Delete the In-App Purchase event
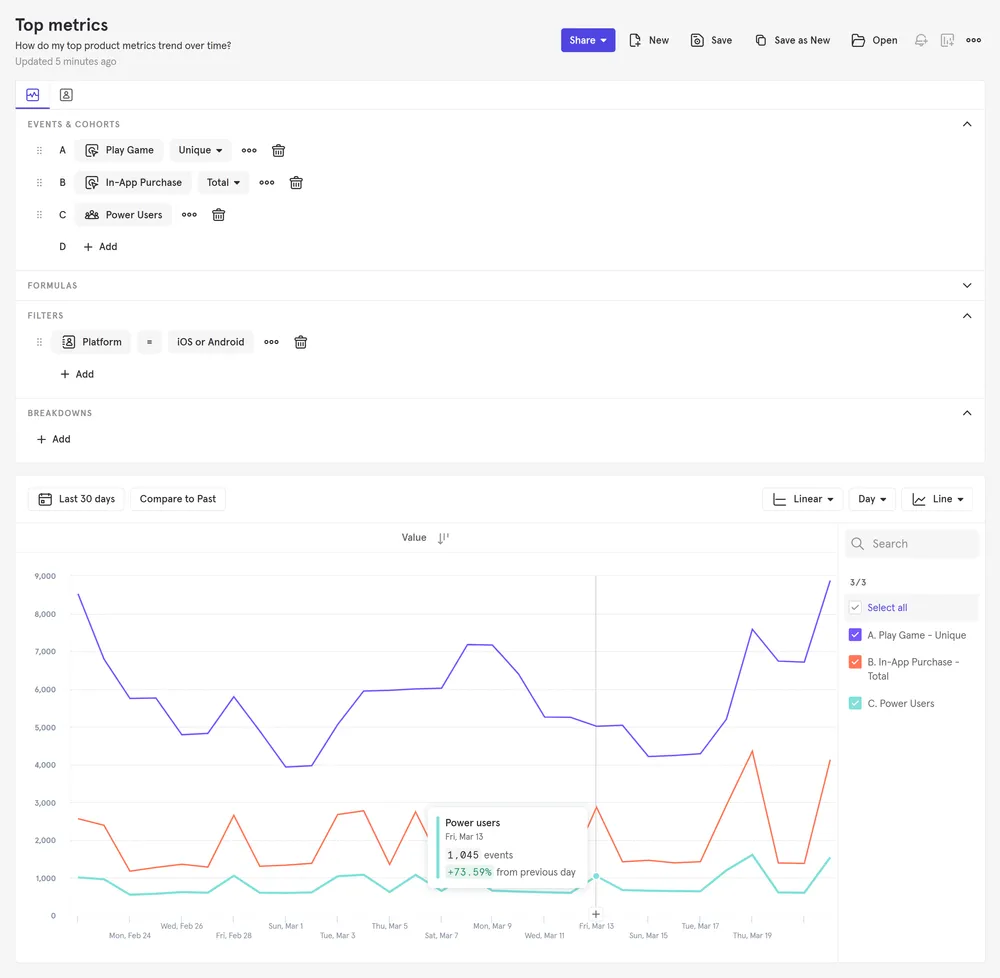The image size is (1000, 978). tap(296, 183)
